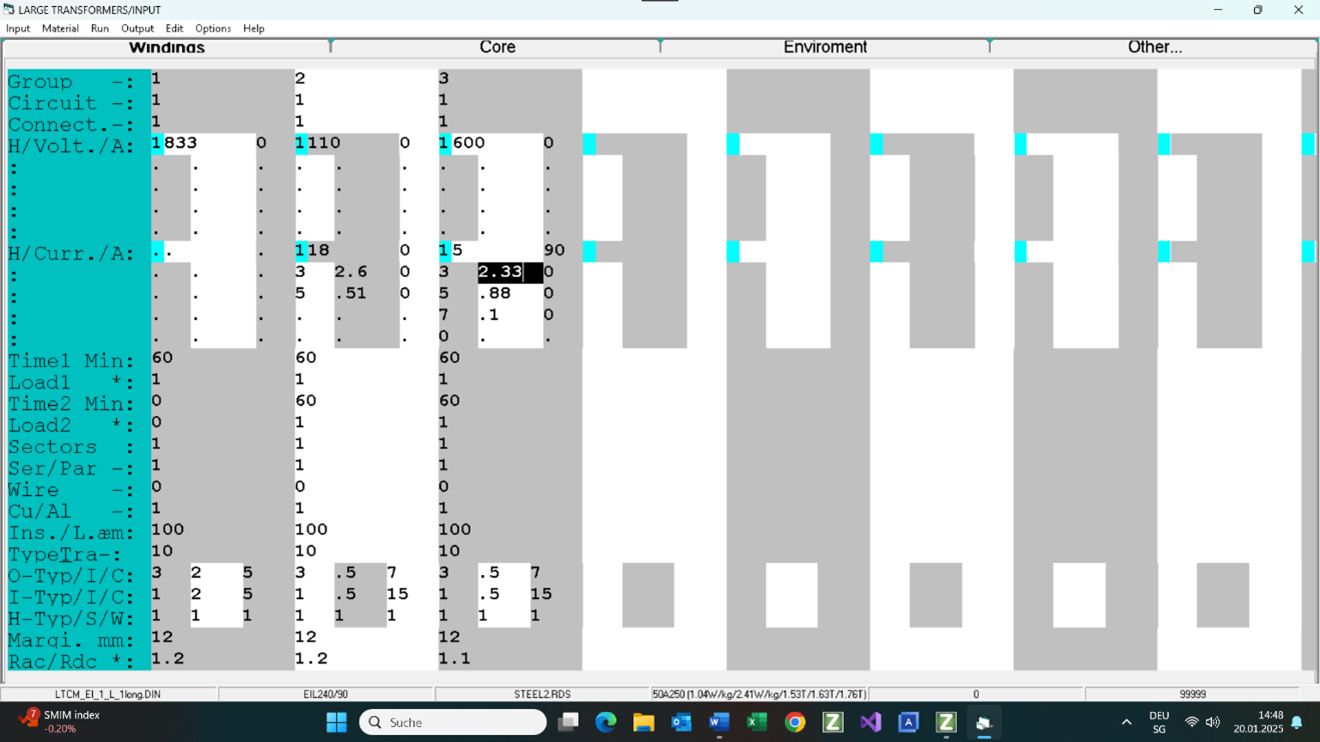Click the .88 harmonic value in group 3

point(495,293)
